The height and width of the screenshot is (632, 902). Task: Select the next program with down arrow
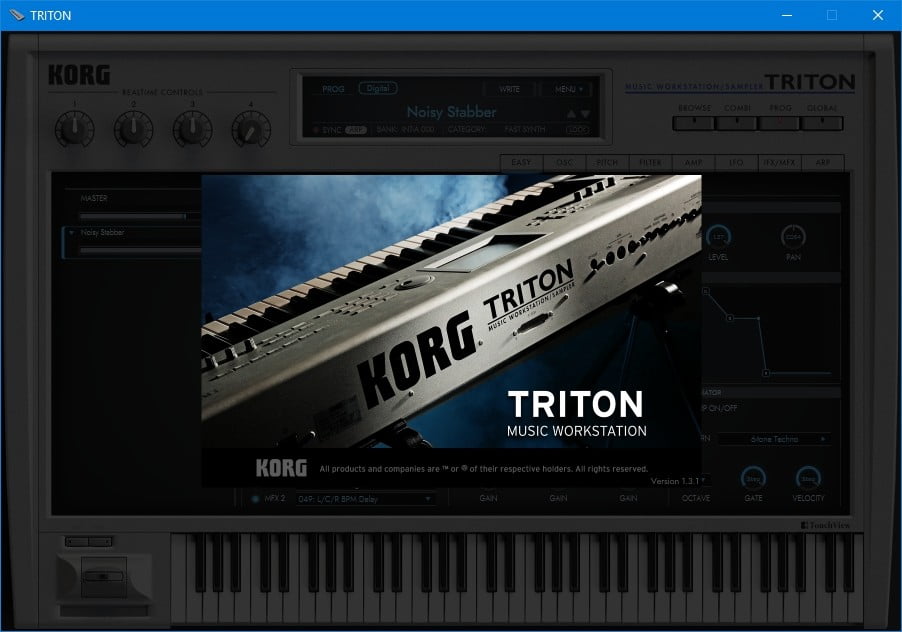tap(585, 114)
